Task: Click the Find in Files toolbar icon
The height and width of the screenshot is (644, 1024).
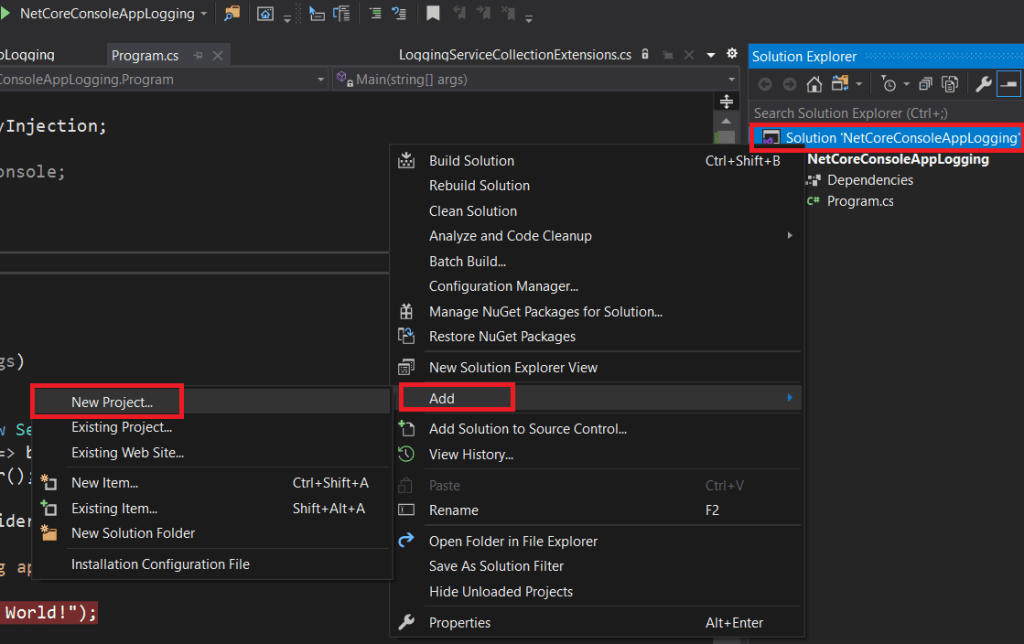Action: (x=231, y=14)
